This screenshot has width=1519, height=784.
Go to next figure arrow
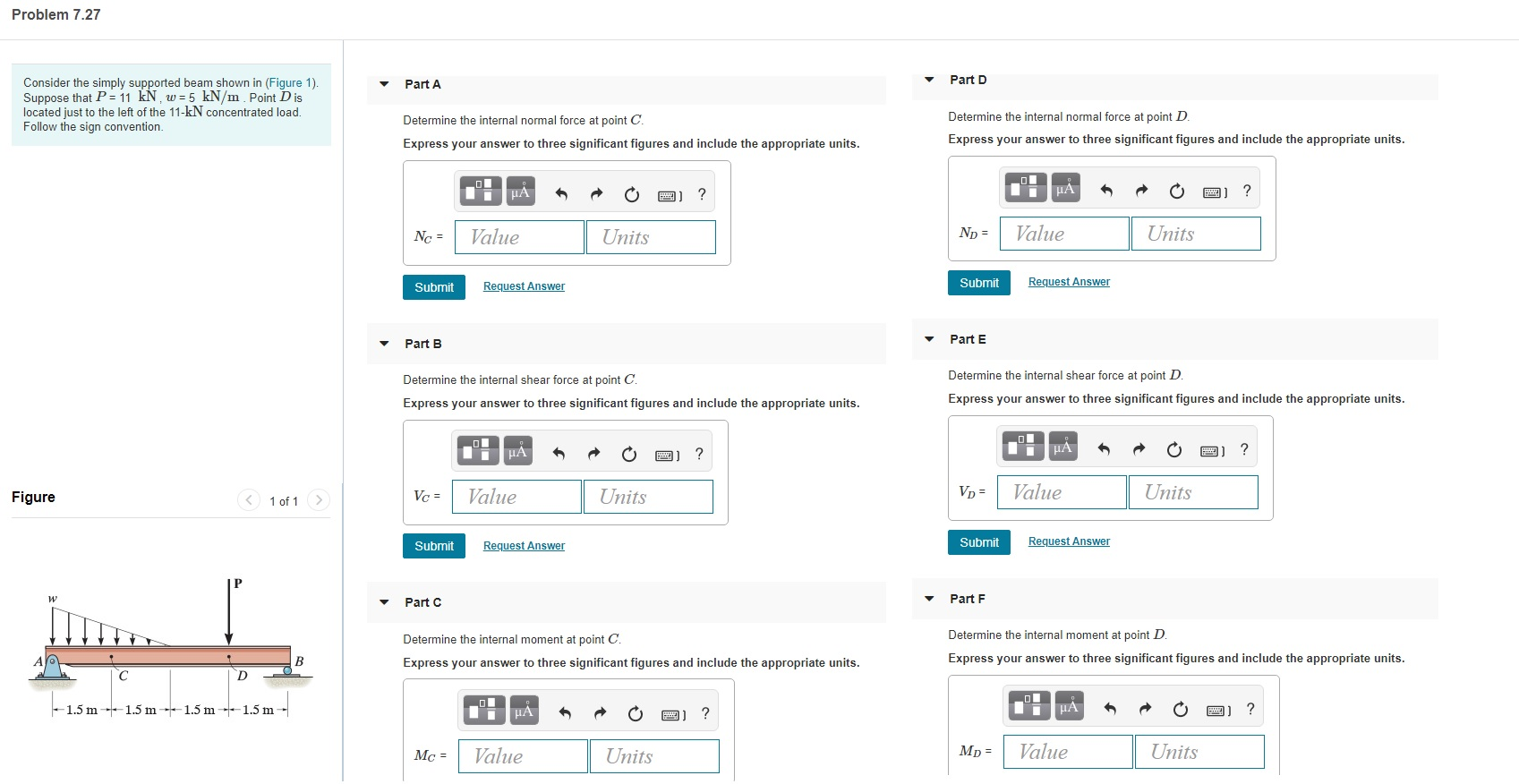[319, 500]
